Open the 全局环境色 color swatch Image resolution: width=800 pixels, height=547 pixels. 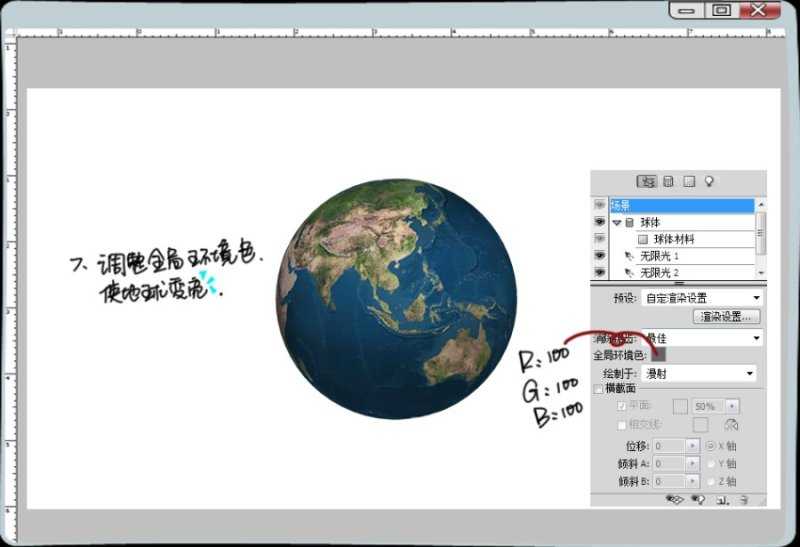tap(660, 355)
